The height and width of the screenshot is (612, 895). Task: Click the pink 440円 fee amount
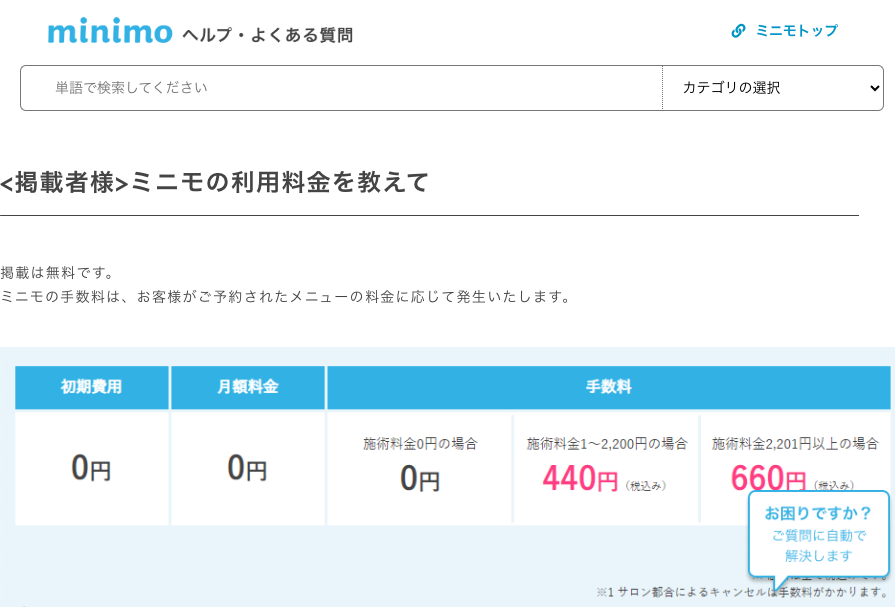(580, 479)
